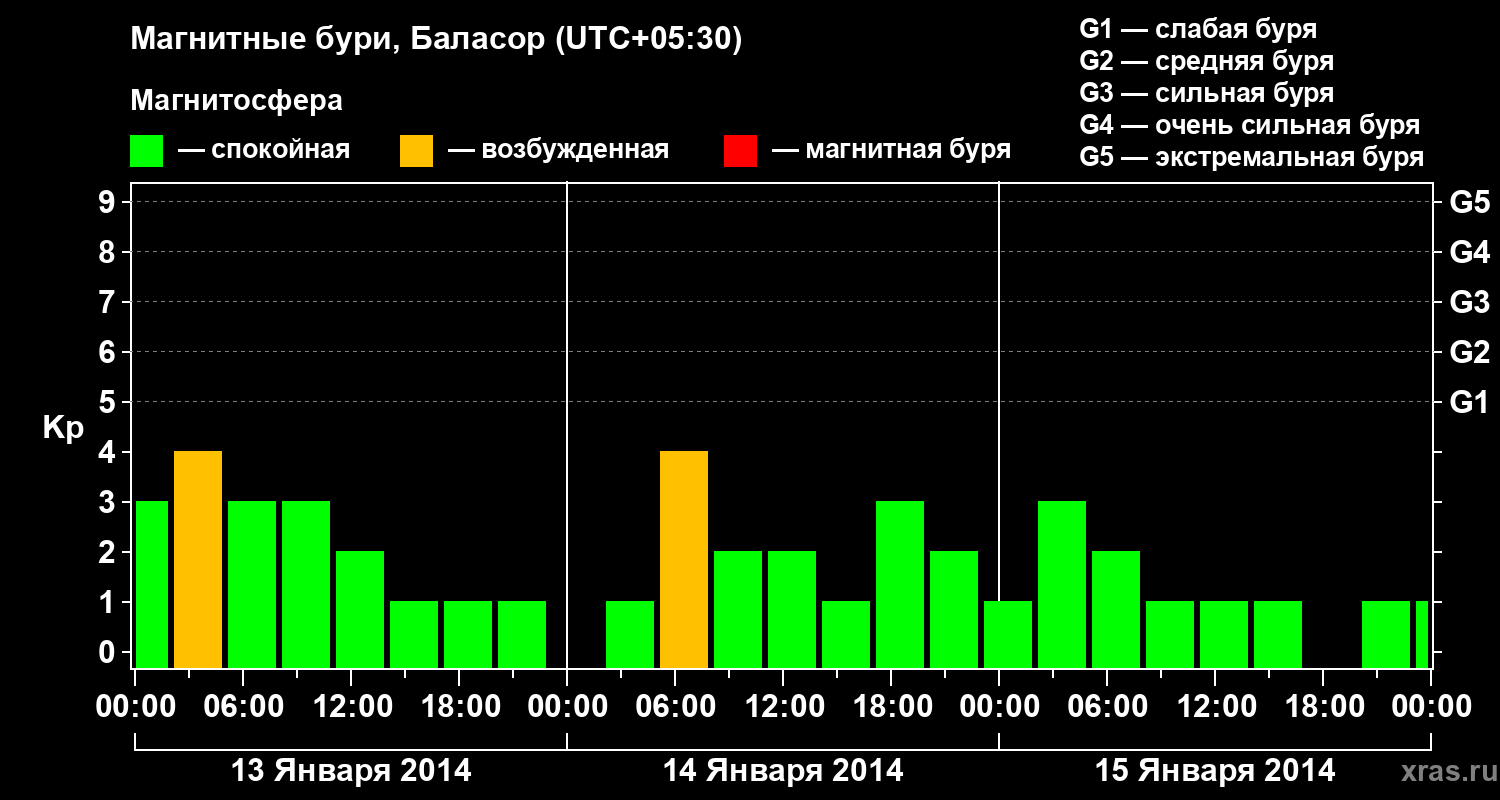The image size is (1500, 800).
Task: Click the legend label '— магнитная буря'
Action: (891, 150)
